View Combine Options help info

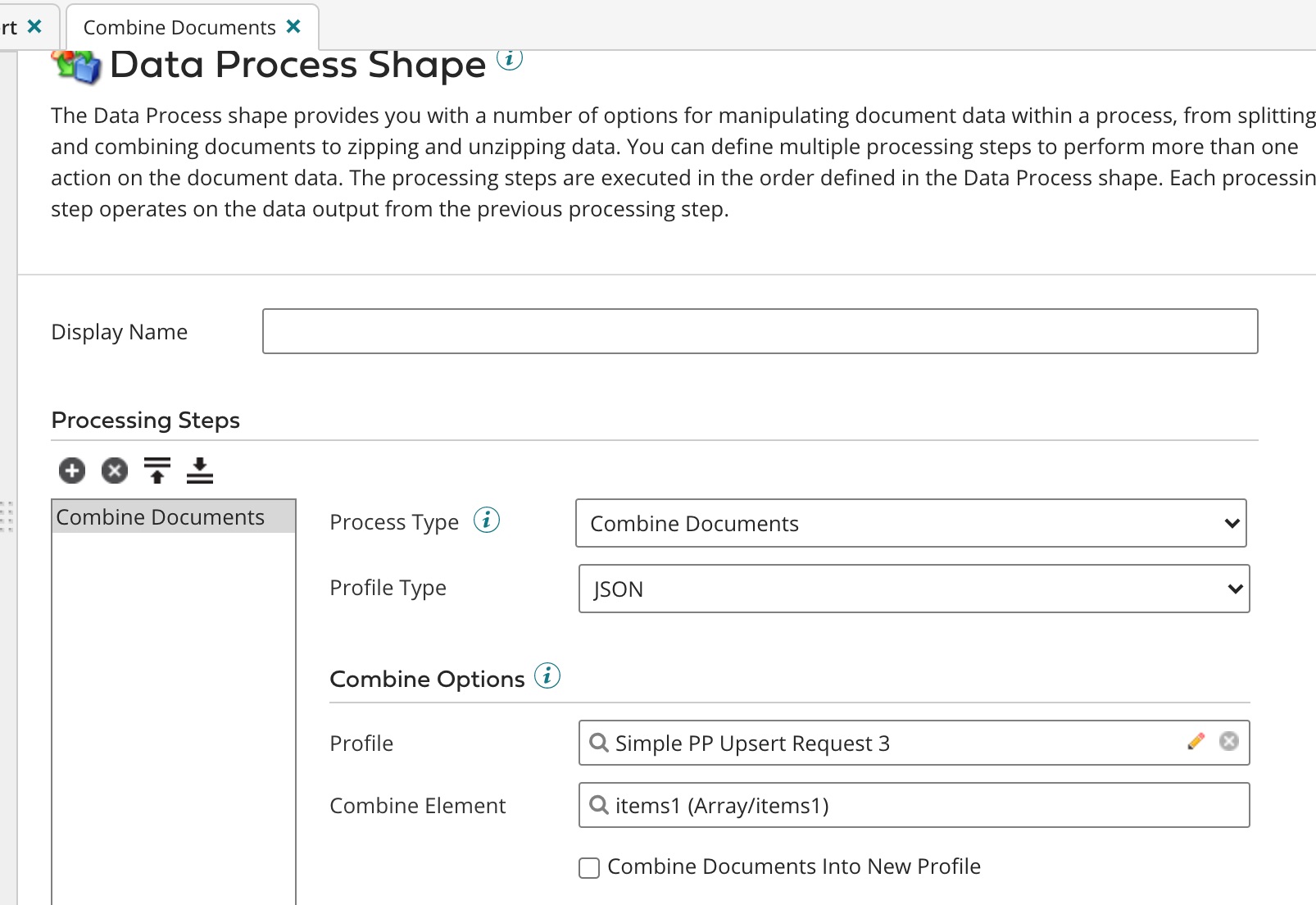tap(548, 676)
